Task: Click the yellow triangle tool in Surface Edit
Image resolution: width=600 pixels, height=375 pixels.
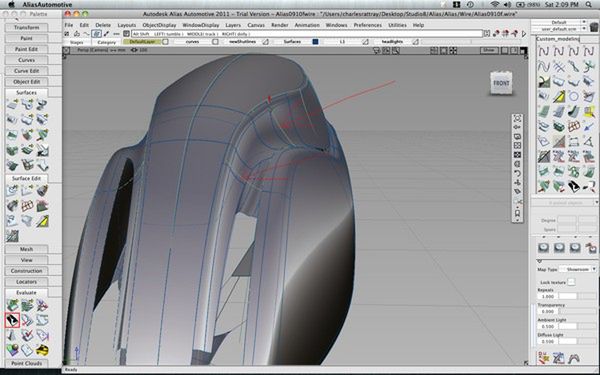Action: click(x=42, y=221)
